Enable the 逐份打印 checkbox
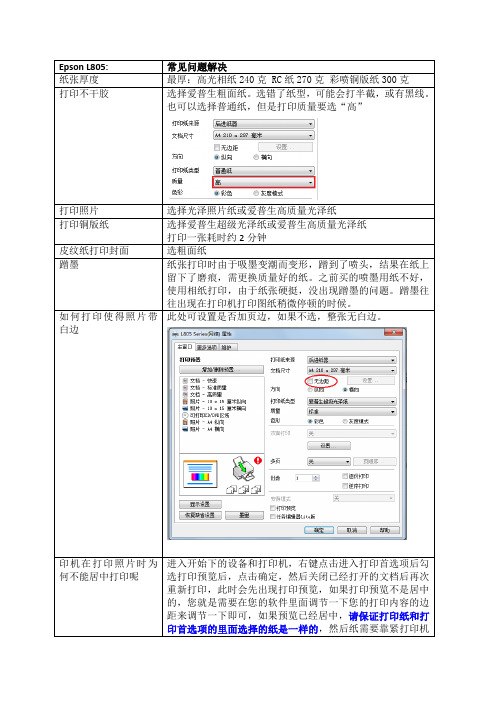Screen dimensions: 496x702 (345, 476)
